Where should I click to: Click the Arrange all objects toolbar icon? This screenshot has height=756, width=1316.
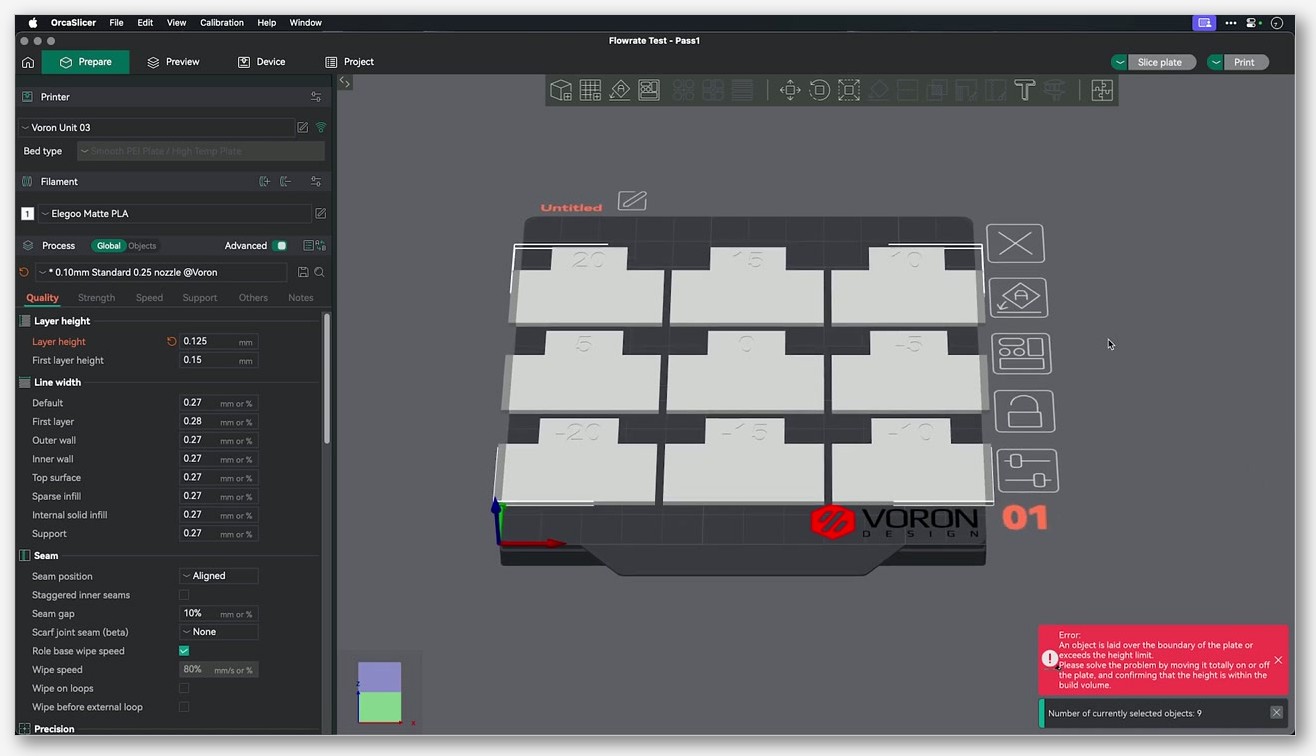pos(649,91)
